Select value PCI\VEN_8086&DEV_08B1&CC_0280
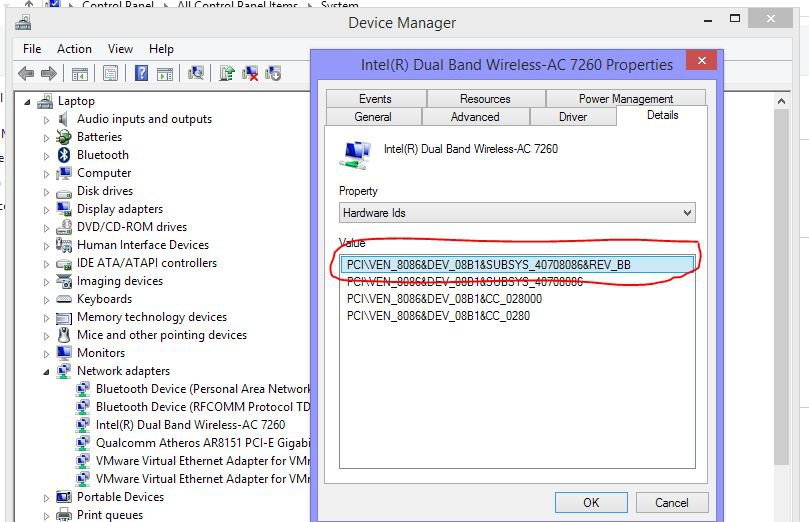This screenshot has width=809, height=522. click(x=438, y=316)
